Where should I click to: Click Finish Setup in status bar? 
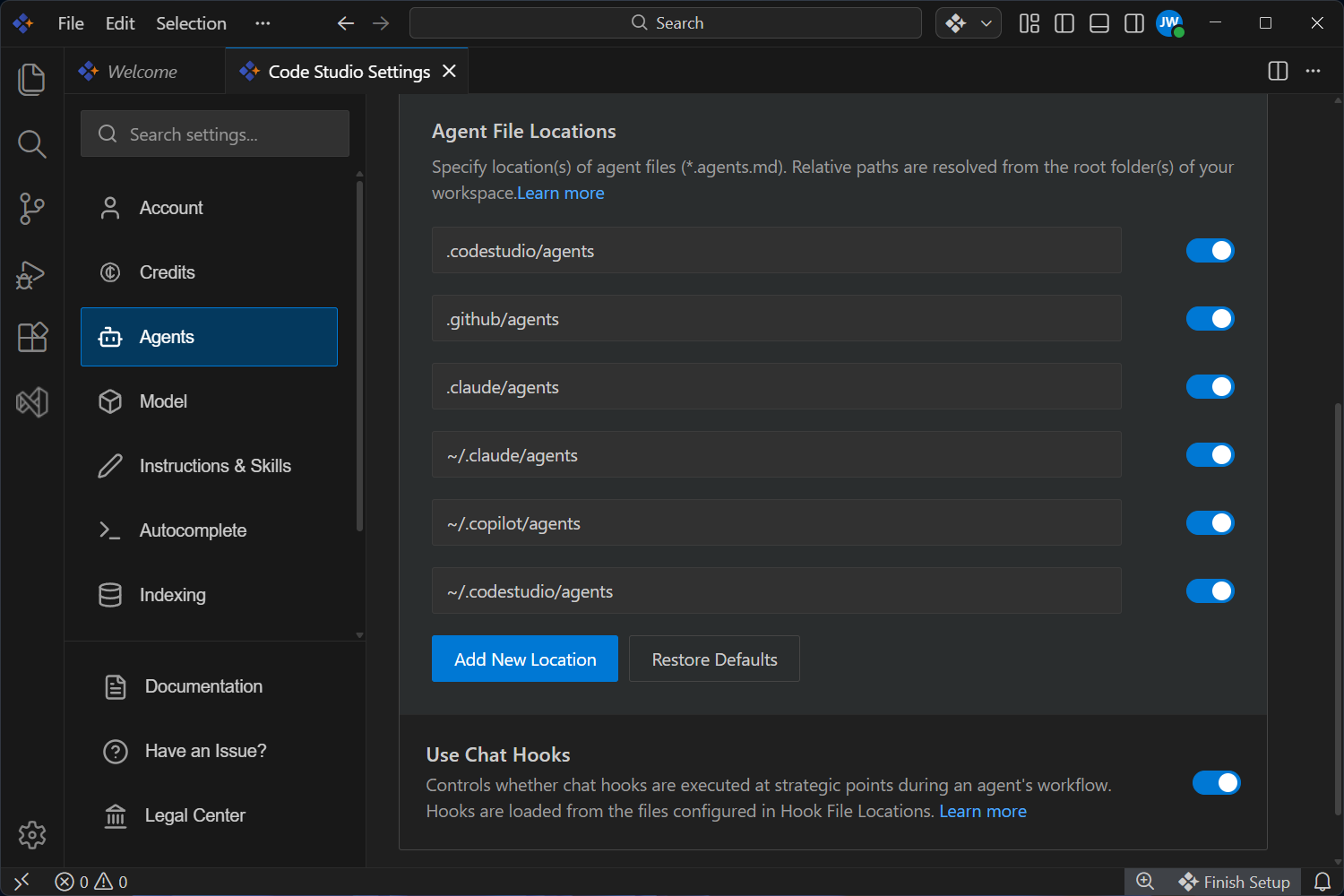[x=1235, y=882]
